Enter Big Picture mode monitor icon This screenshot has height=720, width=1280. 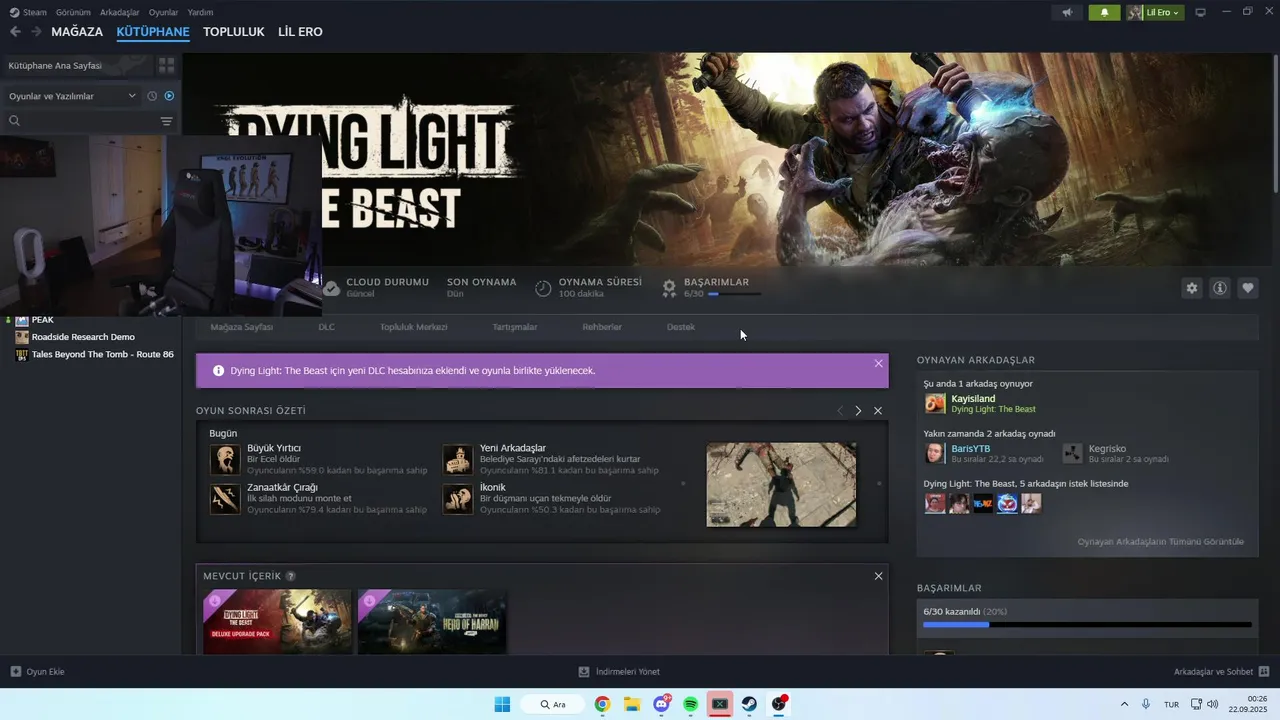point(1201,12)
